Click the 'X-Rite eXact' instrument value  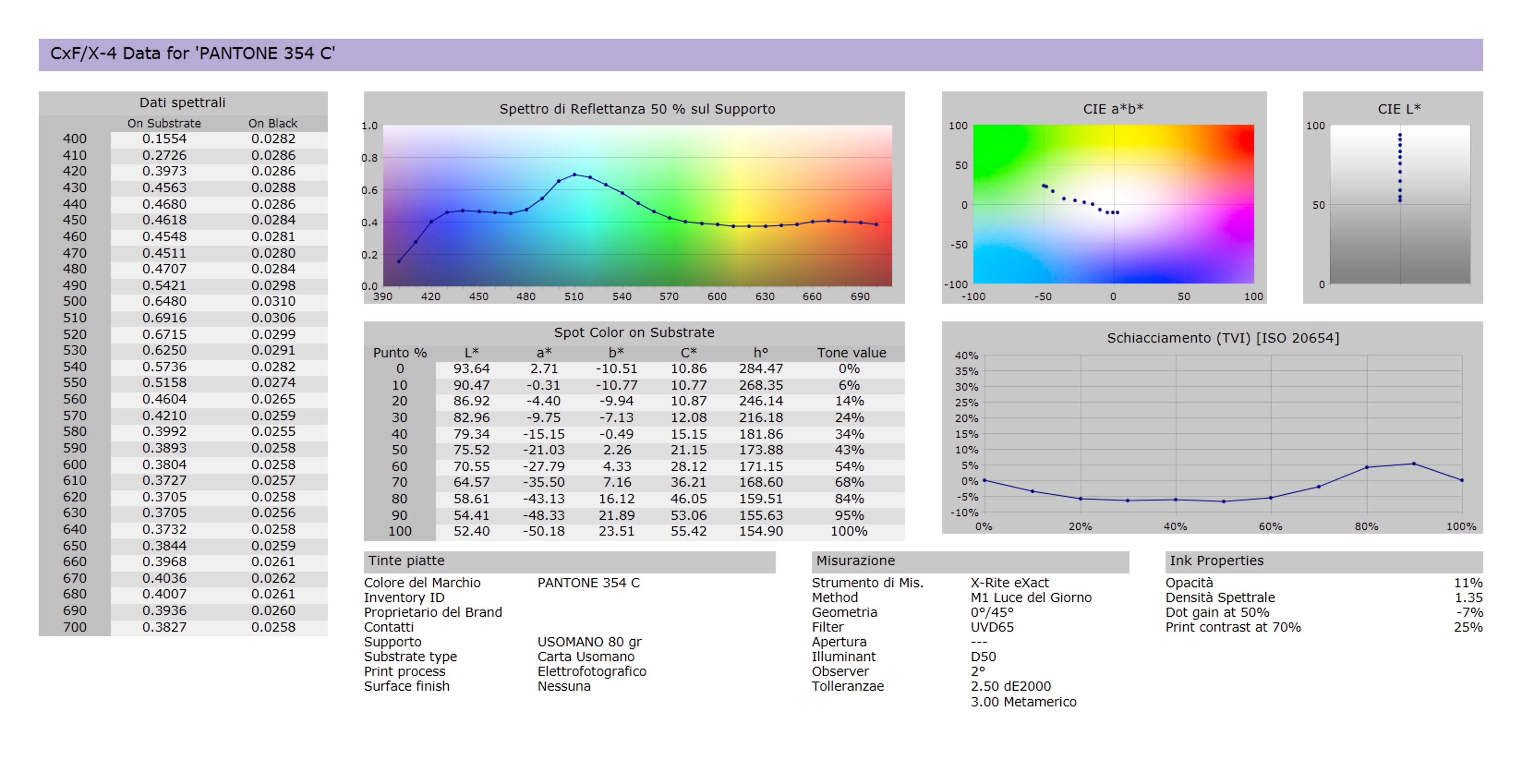click(x=1009, y=583)
